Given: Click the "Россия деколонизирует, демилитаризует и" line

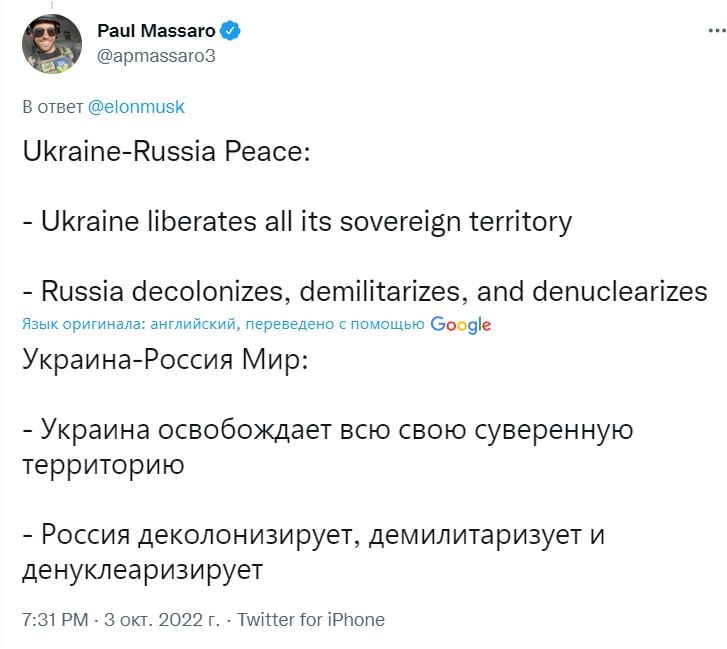Looking at the screenshot, I should (x=314, y=535).
